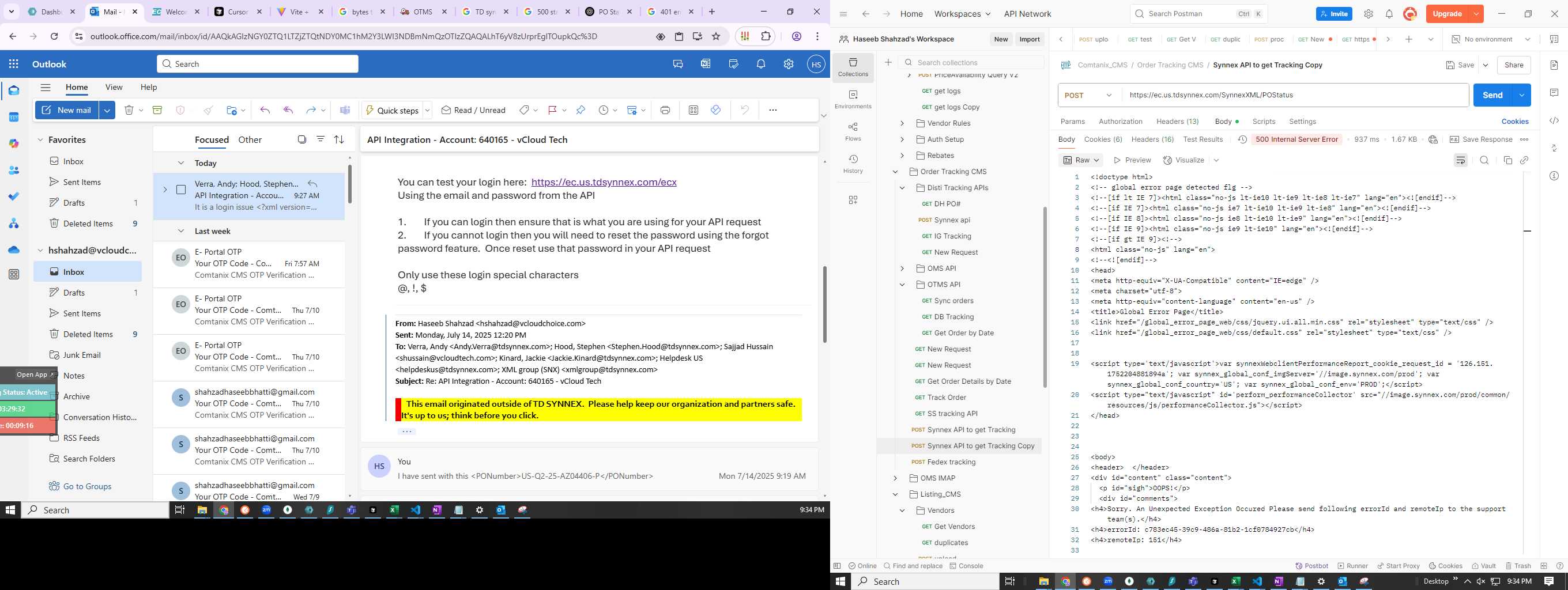Image resolution: width=1568 pixels, height=590 pixels.
Task: Expand the Vendor Rules folder
Action: tap(902, 123)
